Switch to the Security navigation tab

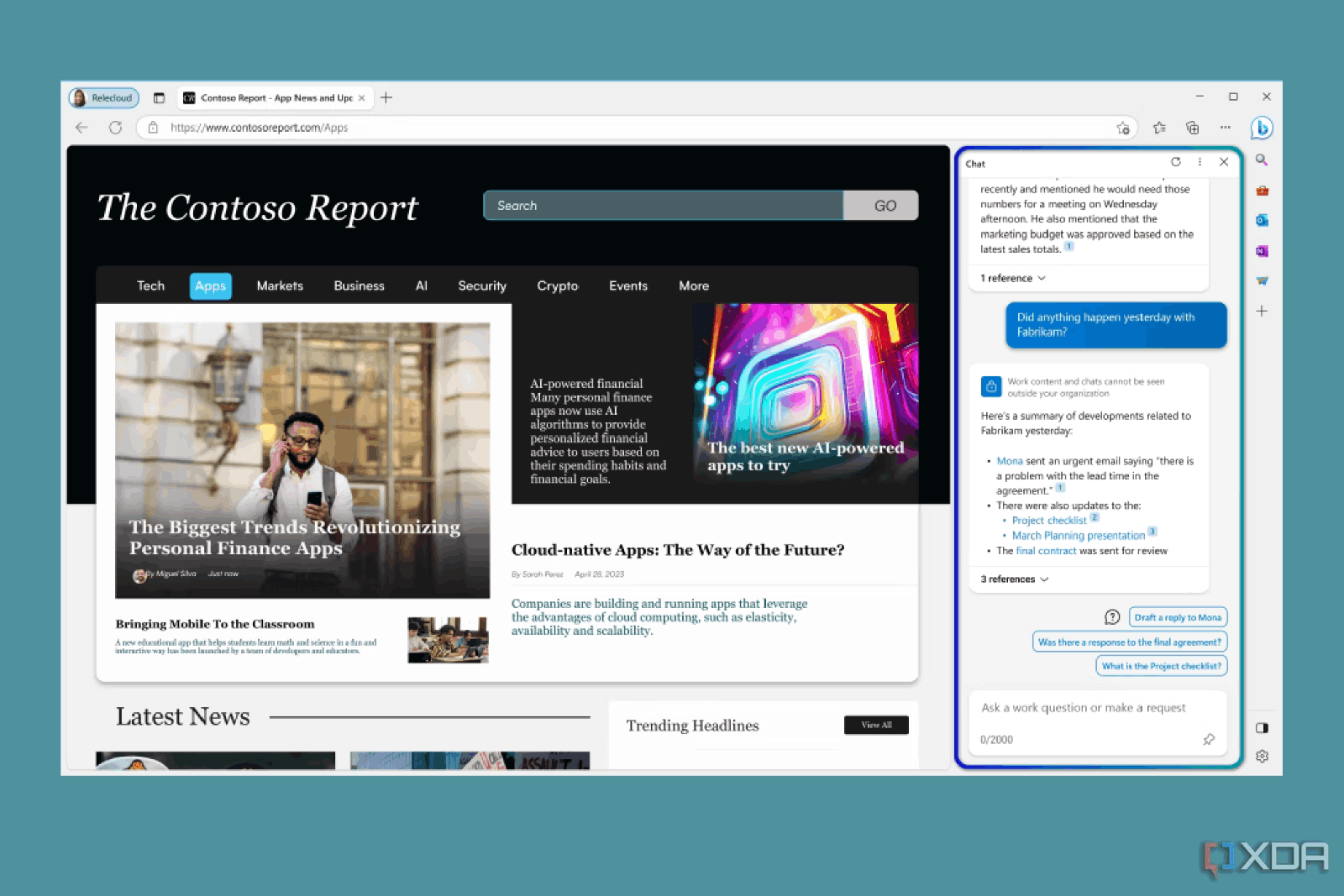tap(482, 286)
